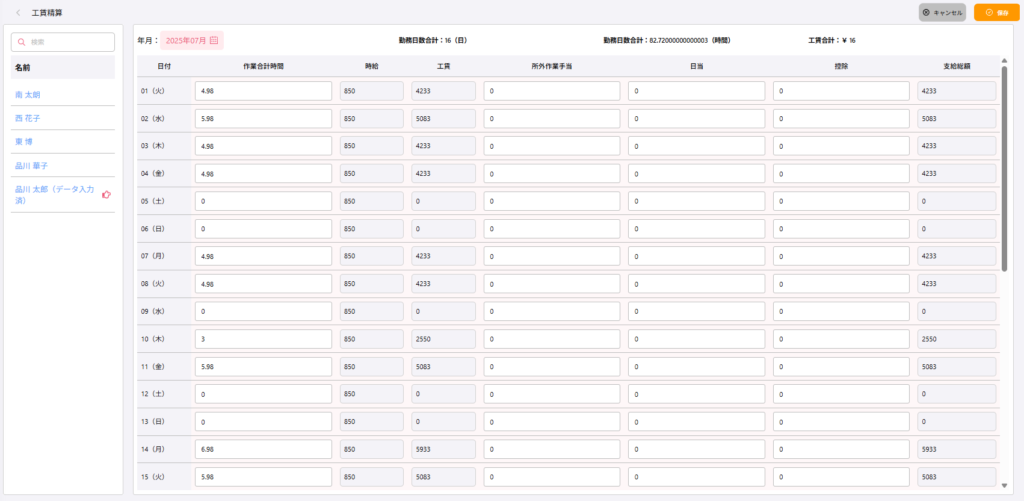Viewport: 1024px width, 501px height.
Task: Open the calendar icon in the 年月 field
Action: tap(214, 40)
